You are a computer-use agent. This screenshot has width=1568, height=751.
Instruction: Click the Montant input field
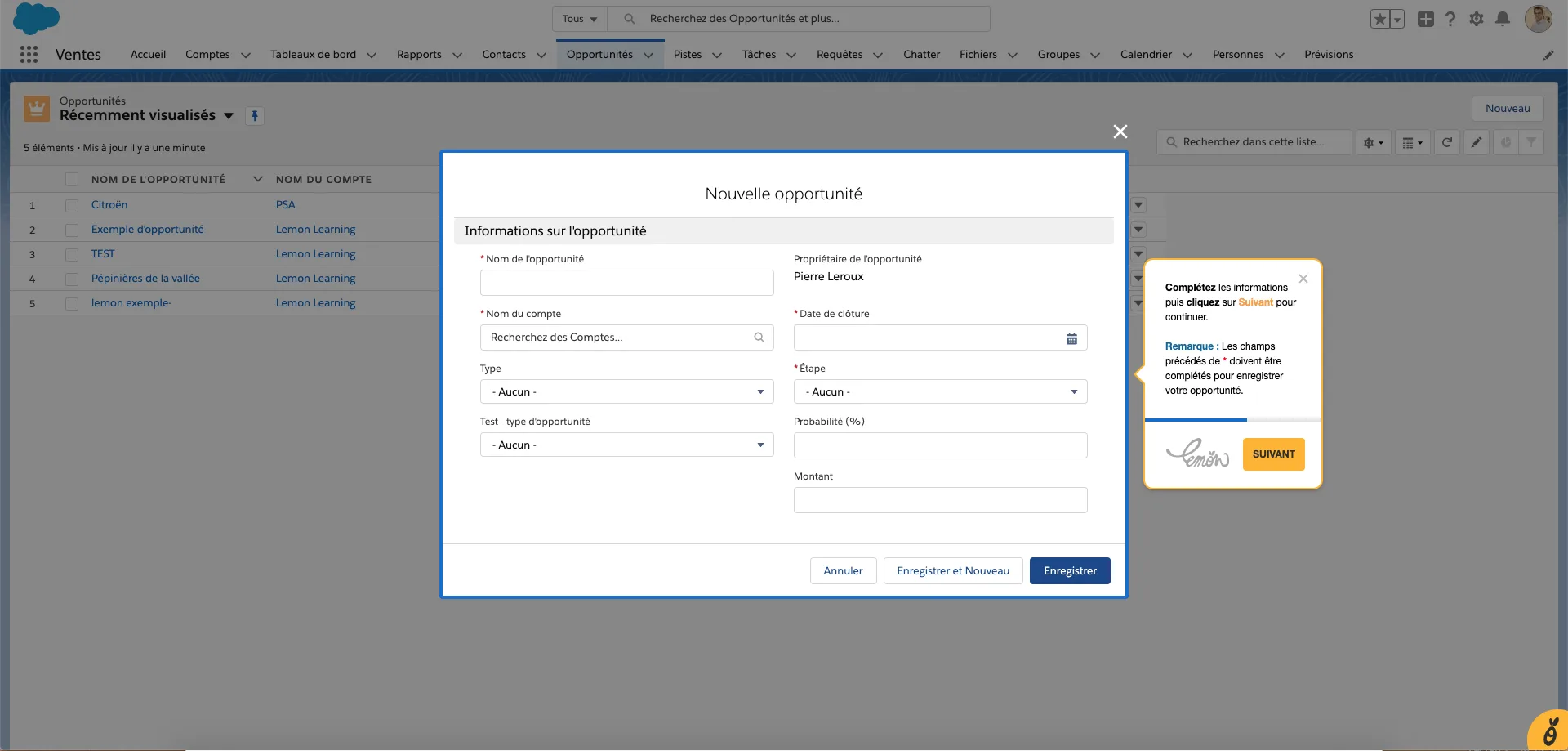(x=941, y=500)
